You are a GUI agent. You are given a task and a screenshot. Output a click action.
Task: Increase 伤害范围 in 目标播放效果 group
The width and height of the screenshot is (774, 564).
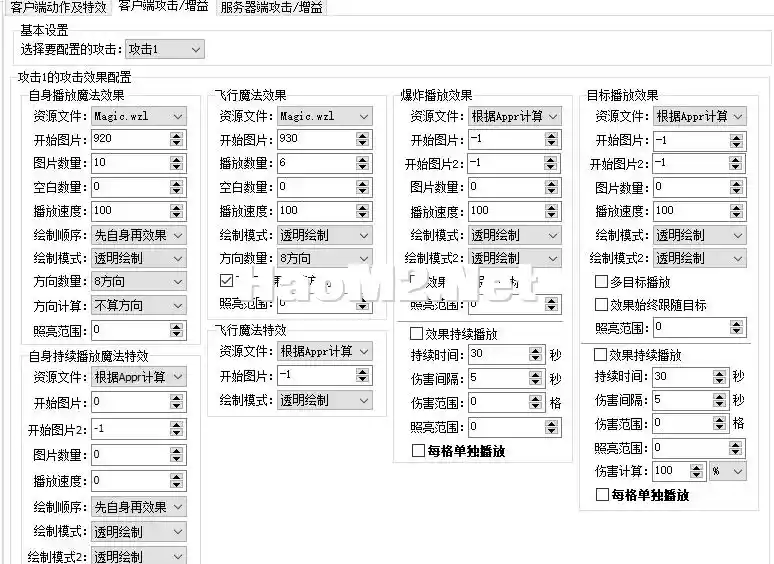coord(720,419)
